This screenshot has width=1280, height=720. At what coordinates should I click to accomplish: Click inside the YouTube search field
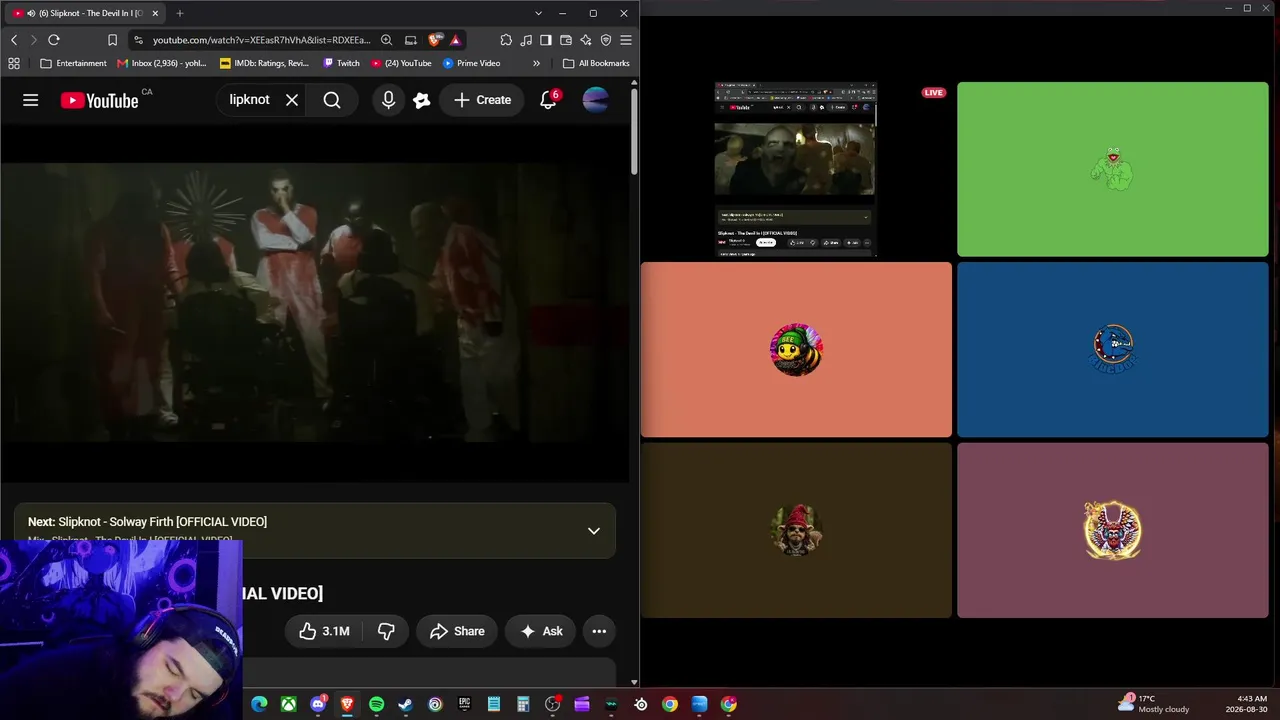[x=249, y=100]
